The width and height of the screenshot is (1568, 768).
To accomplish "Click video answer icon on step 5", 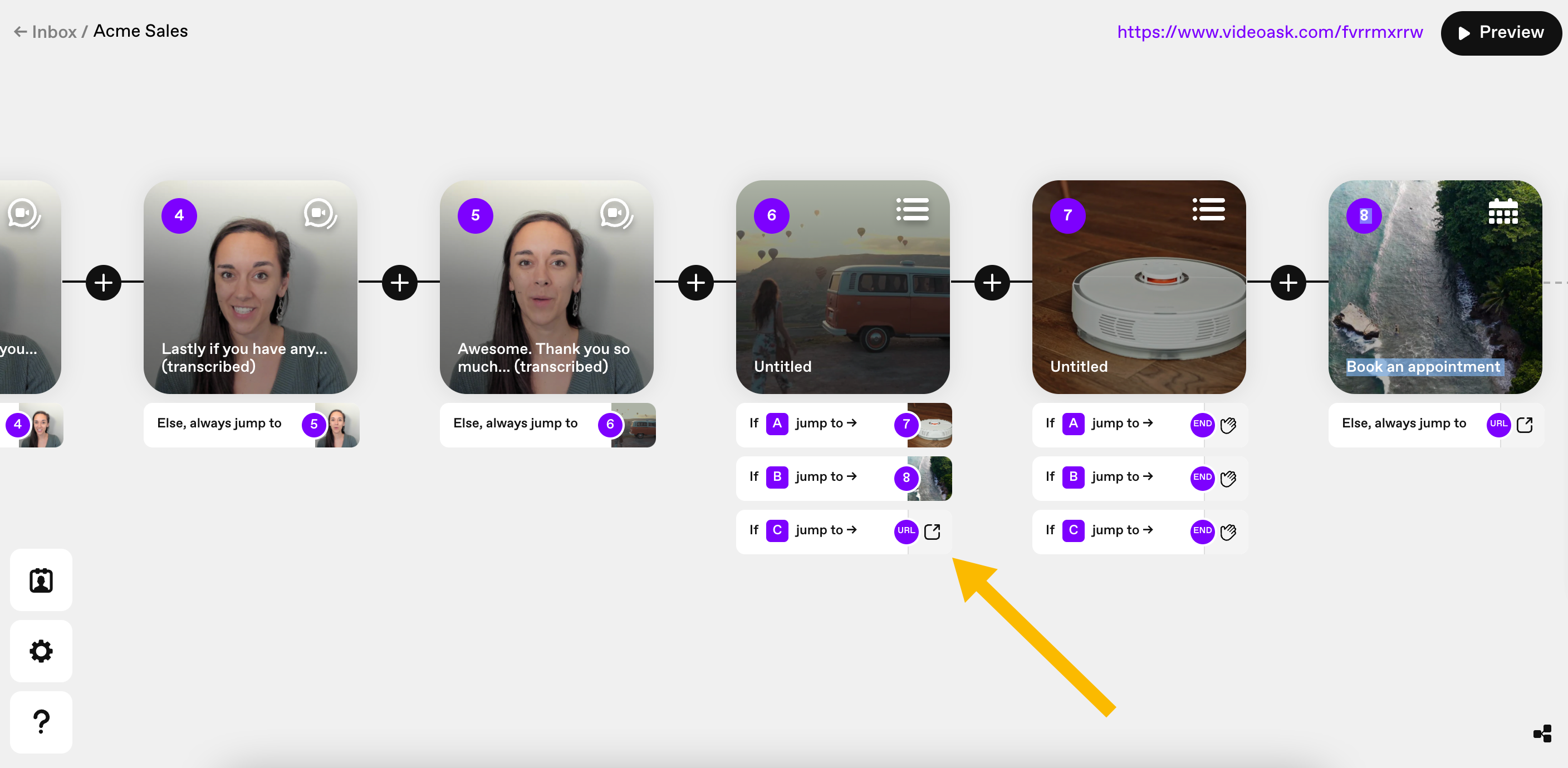I will [616, 214].
